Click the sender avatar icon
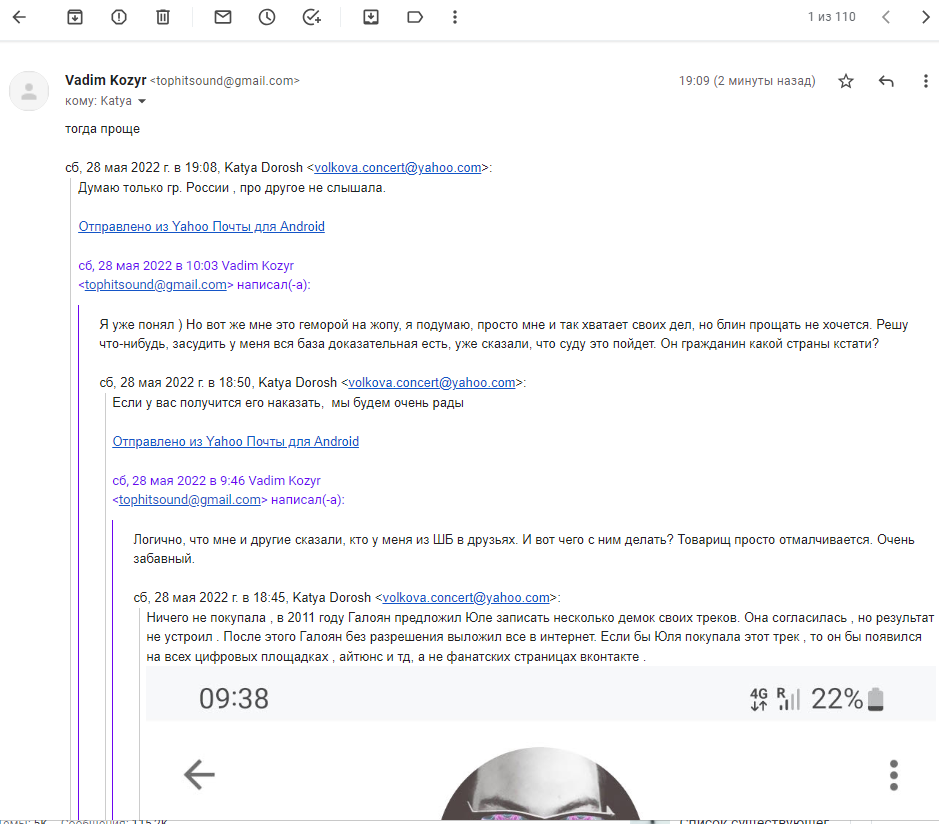The height and width of the screenshot is (824, 939). point(29,91)
